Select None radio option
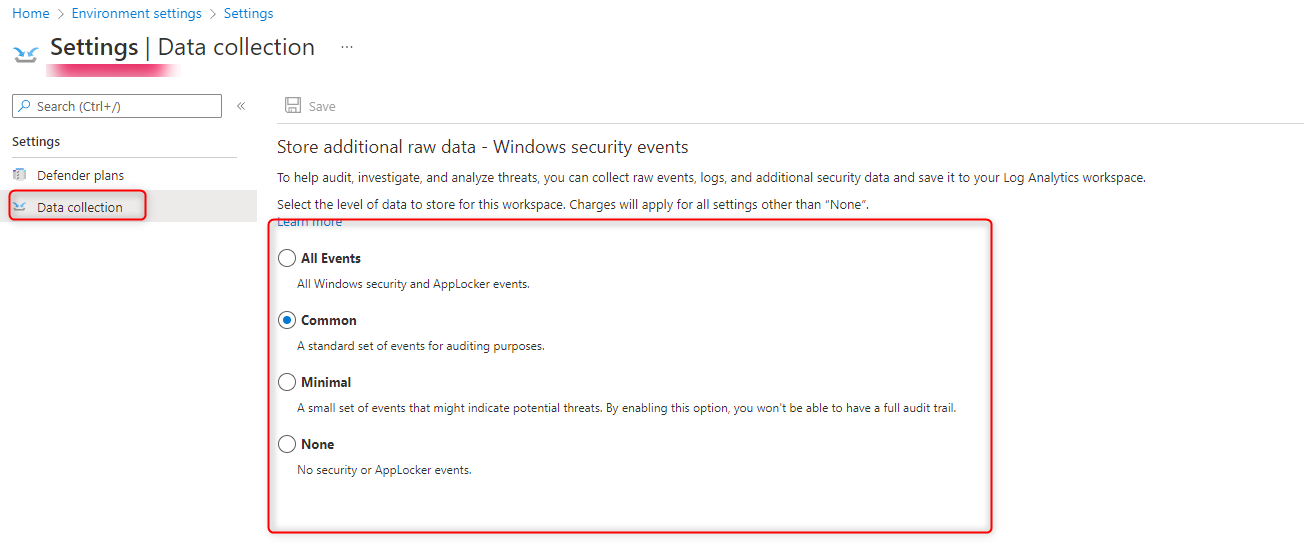Screen dimensions: 1304x556 [287, 444]
